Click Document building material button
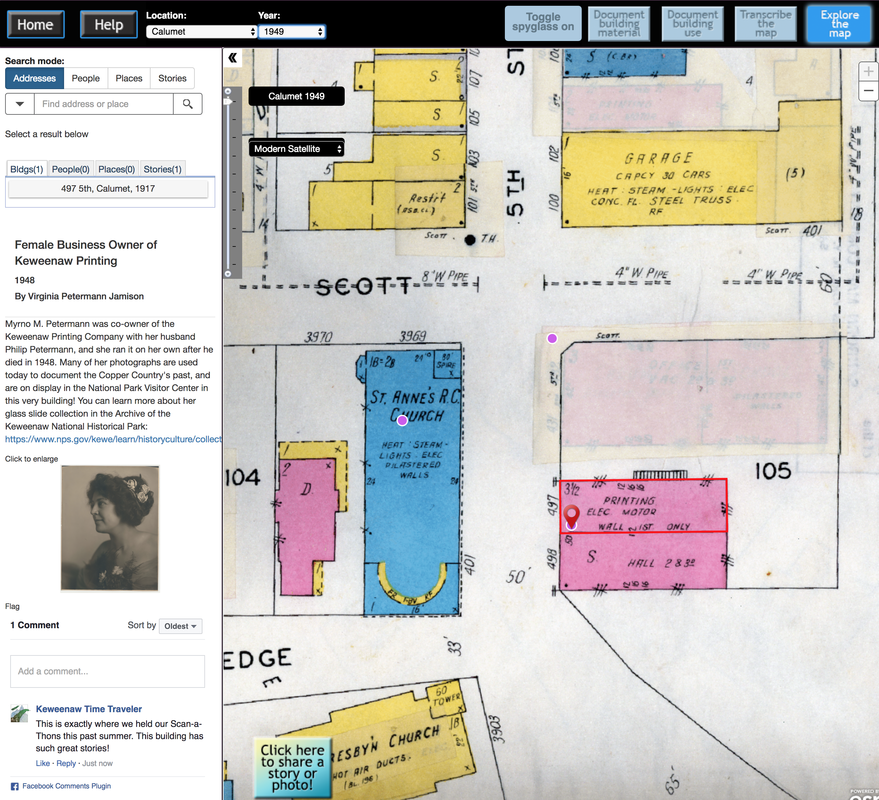 pos(619,24)
